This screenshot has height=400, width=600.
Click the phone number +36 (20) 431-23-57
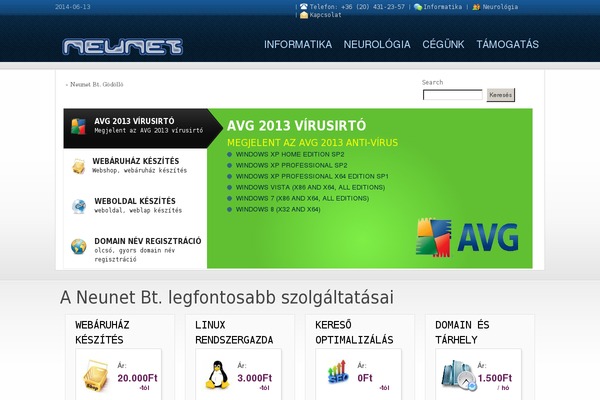373,7
